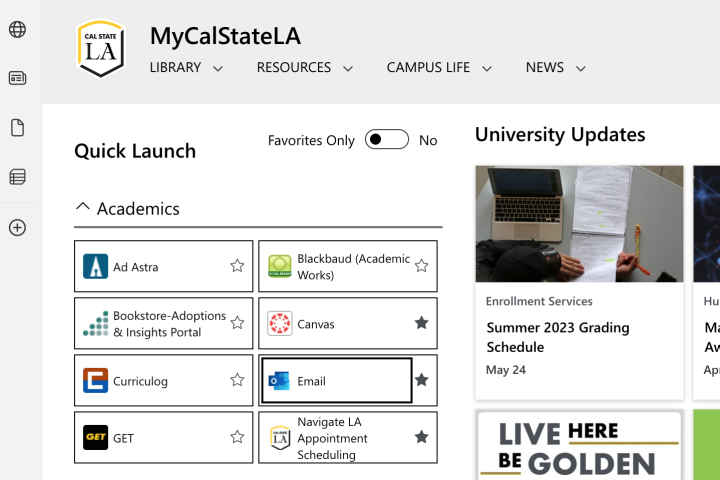Click the Curriculog app icon
The image size is (720, 480).
(x=96, y=380)
